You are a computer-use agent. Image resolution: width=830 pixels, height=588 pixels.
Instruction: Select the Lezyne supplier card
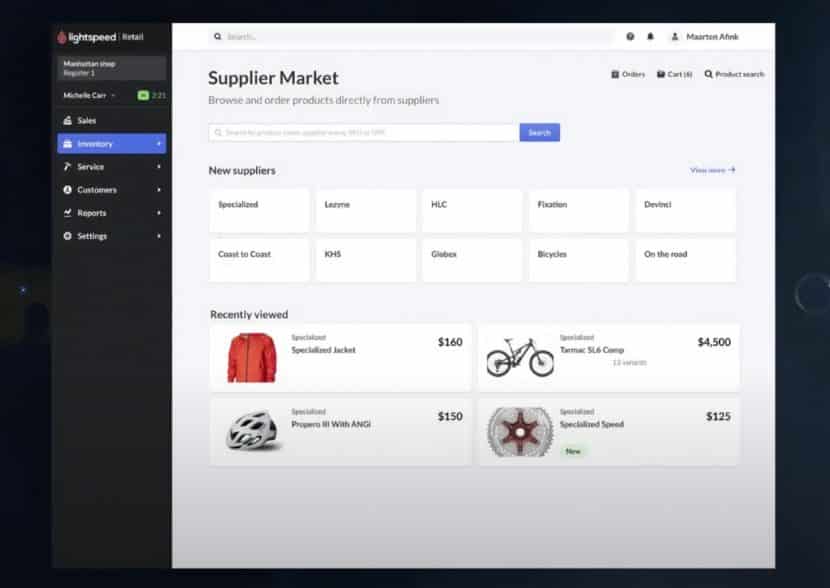(366, 210)
